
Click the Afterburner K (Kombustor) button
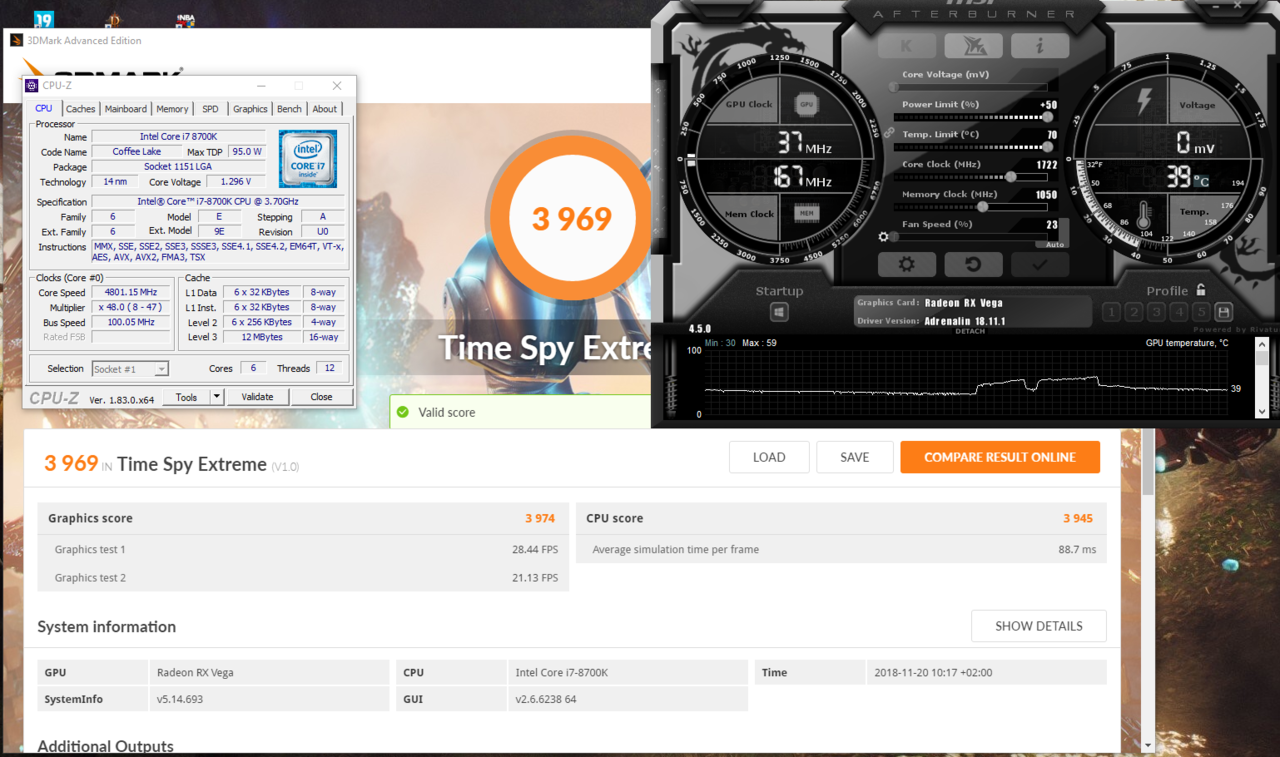coord(906,46)
